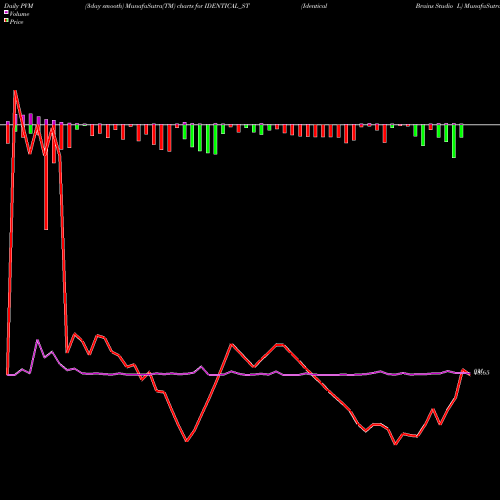Click the tallest red price spike peak
500x500 pixels.
tap(15, 91)
